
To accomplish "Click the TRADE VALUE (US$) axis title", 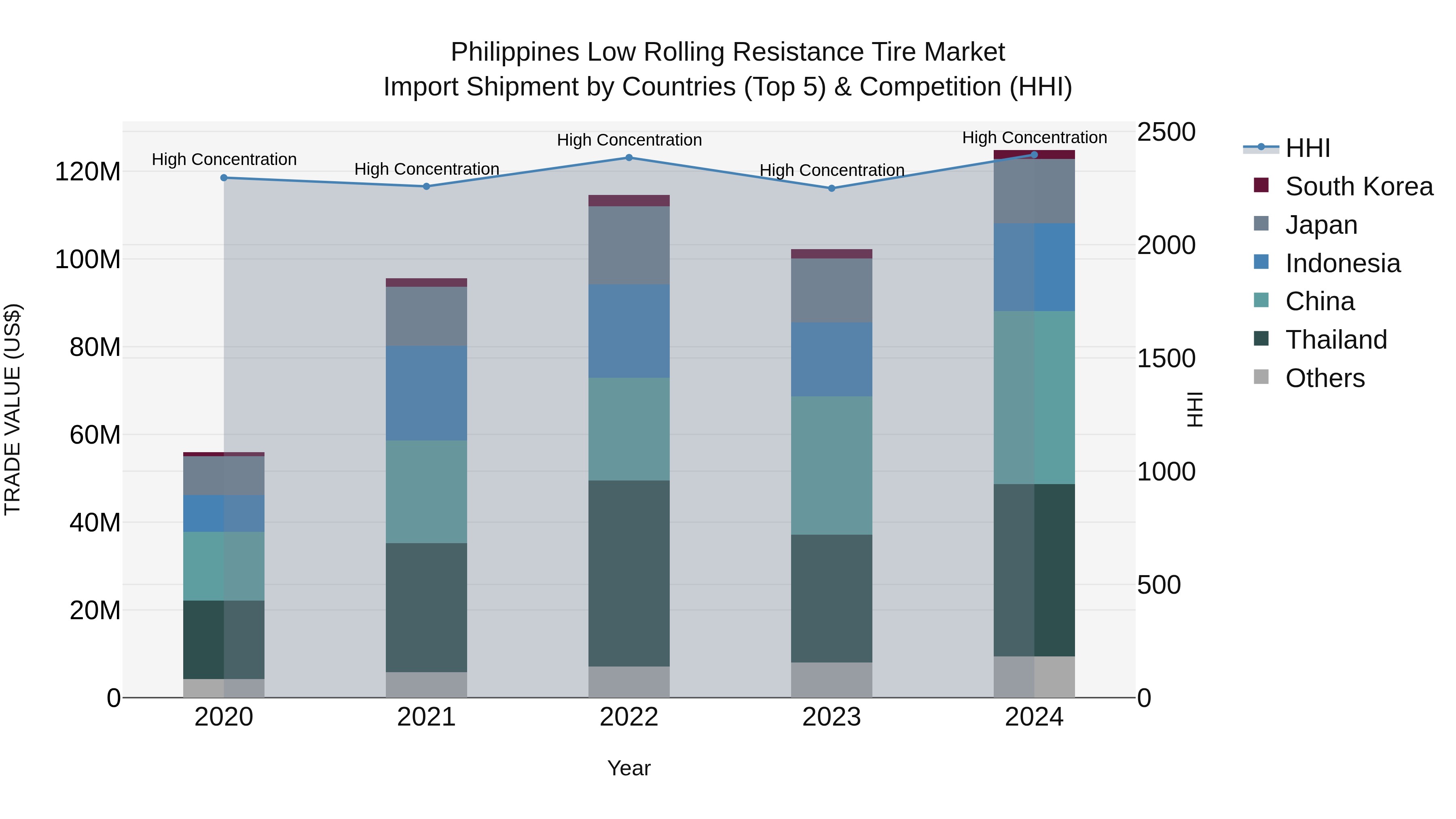I will [x=13, y=409].
